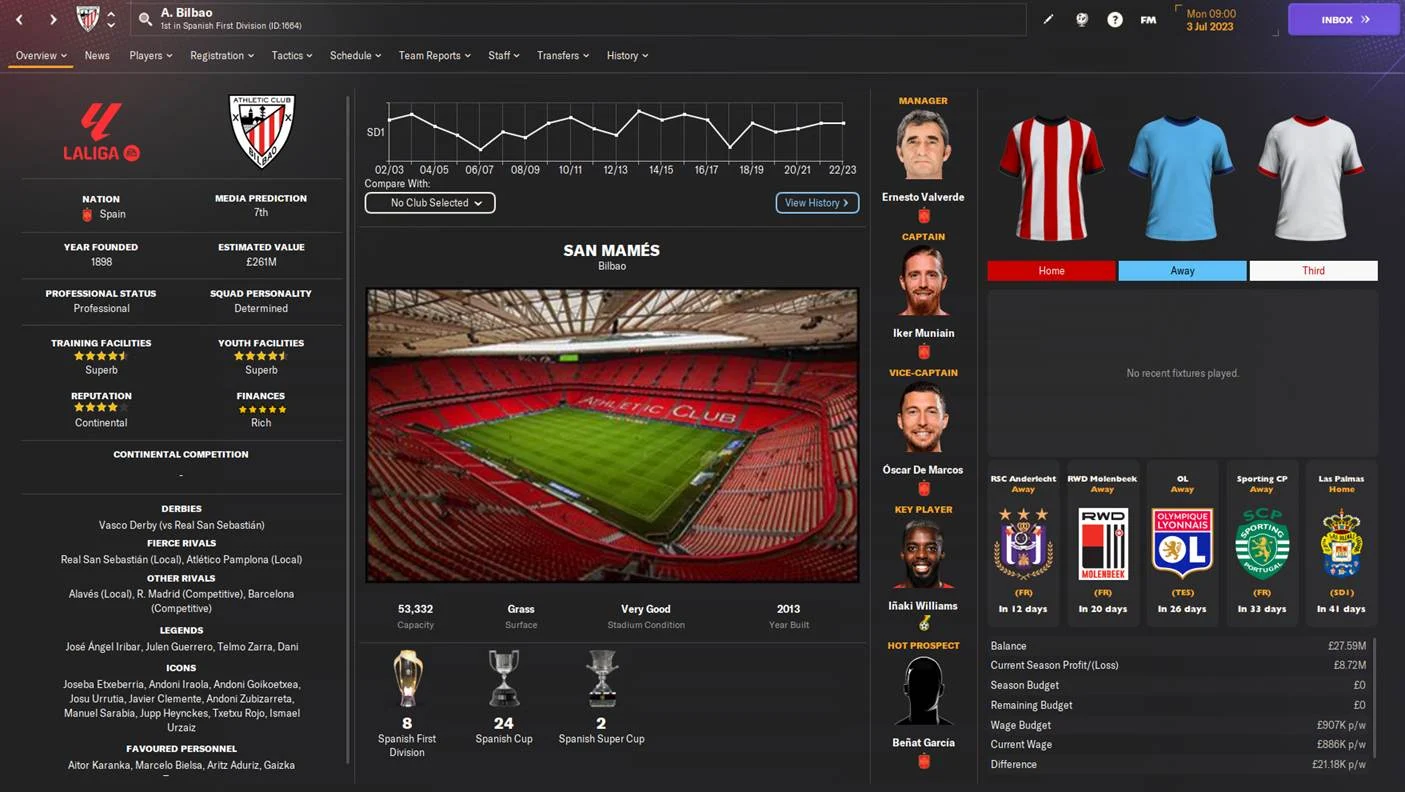This screenshot has height=792, width=1405.
Task: Click the white third shirt image
Action: click(x=1311, y=178)
